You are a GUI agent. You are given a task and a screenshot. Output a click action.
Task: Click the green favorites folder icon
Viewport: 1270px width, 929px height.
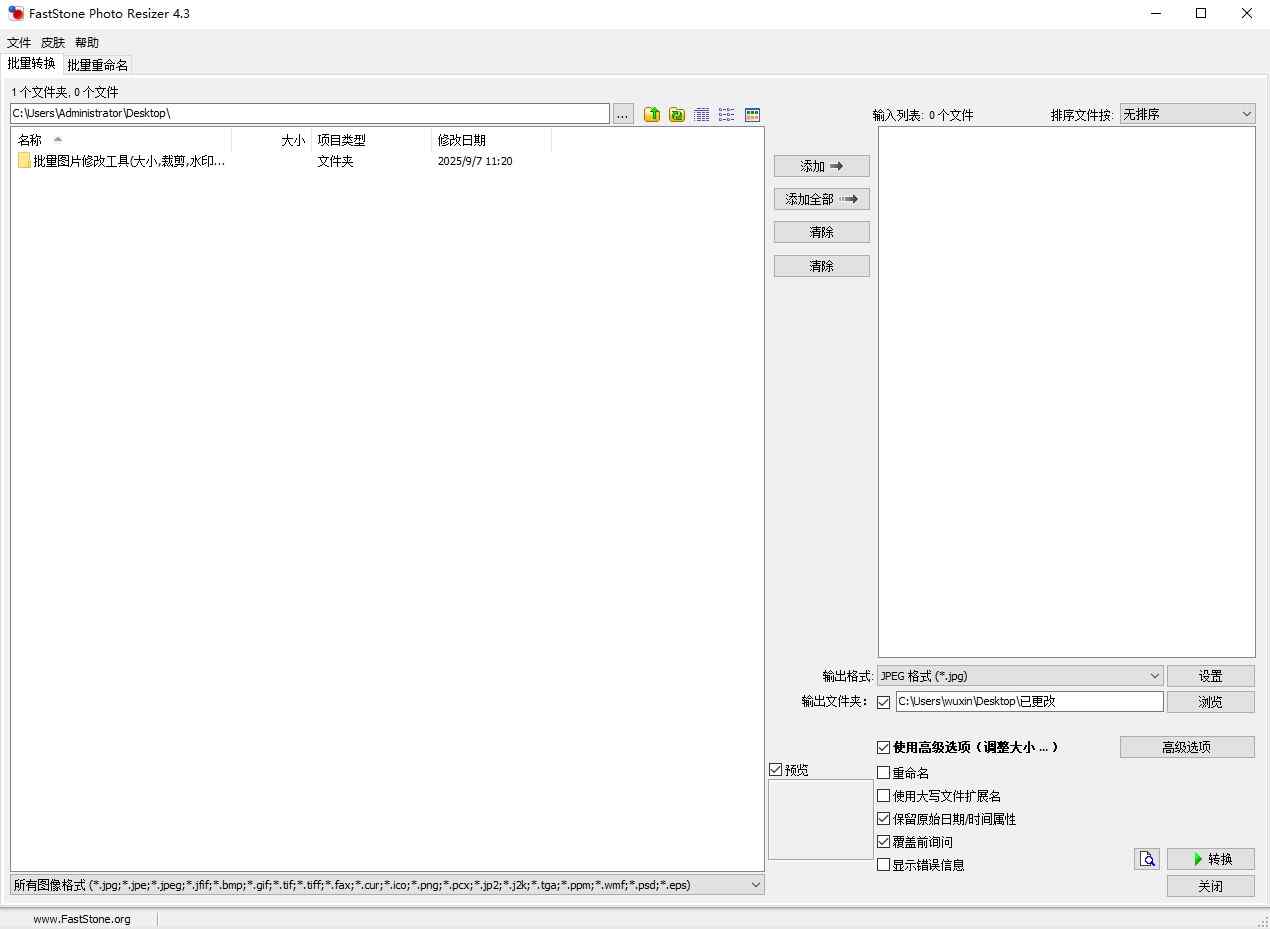[677, 115]
